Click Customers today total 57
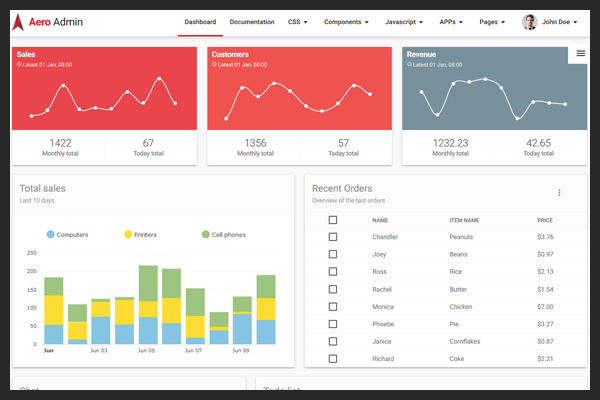The width and height of the screenshot is (600, 400). click(x=344, y=143)
